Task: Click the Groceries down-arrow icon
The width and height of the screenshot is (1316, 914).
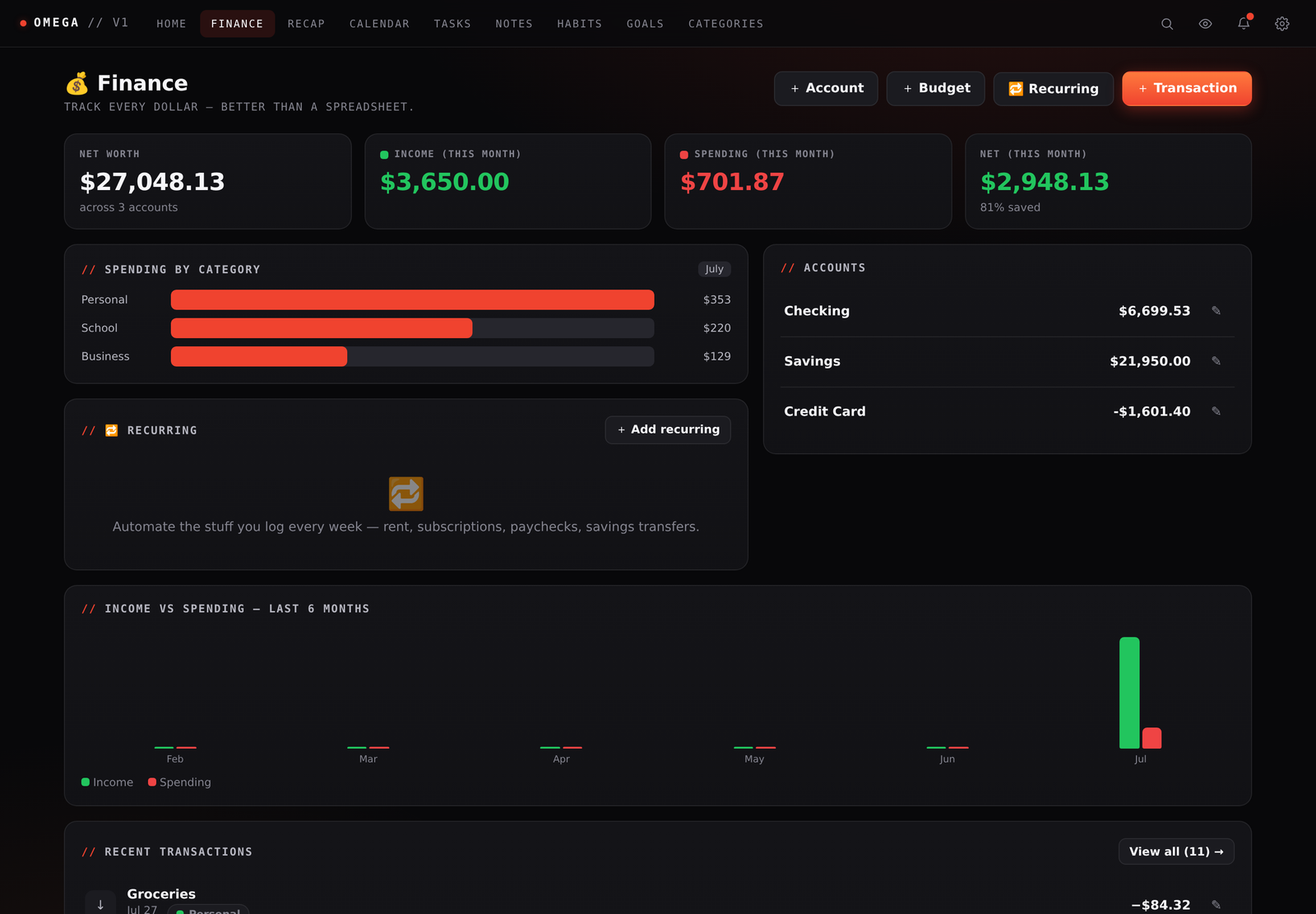Action: point(100,904)
